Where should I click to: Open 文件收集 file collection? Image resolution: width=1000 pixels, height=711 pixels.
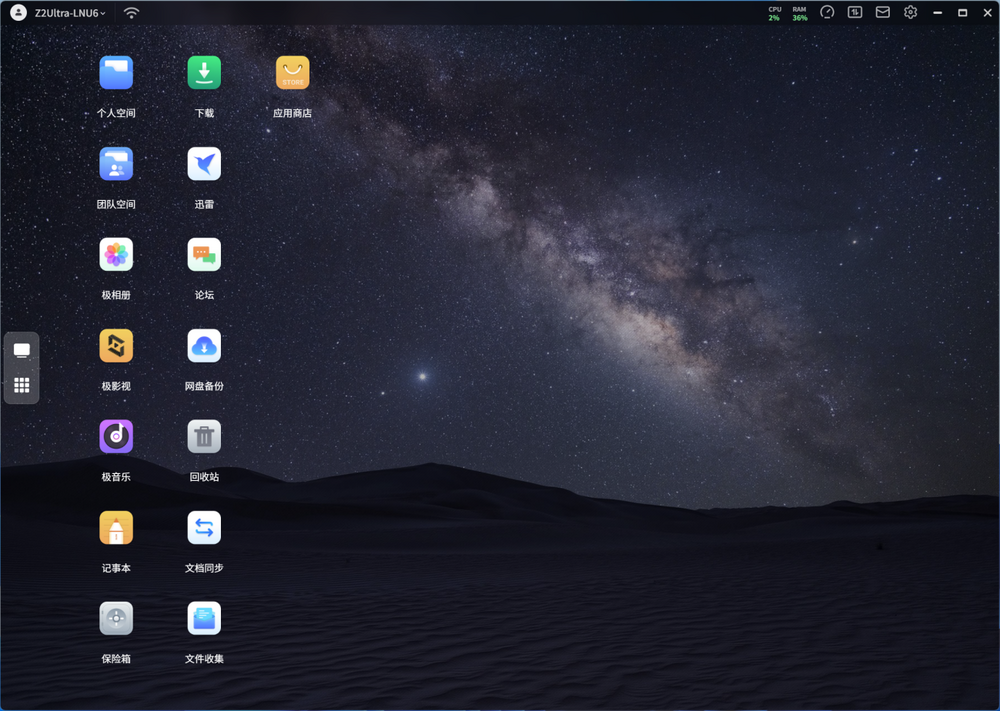click(x=204, y=619)
